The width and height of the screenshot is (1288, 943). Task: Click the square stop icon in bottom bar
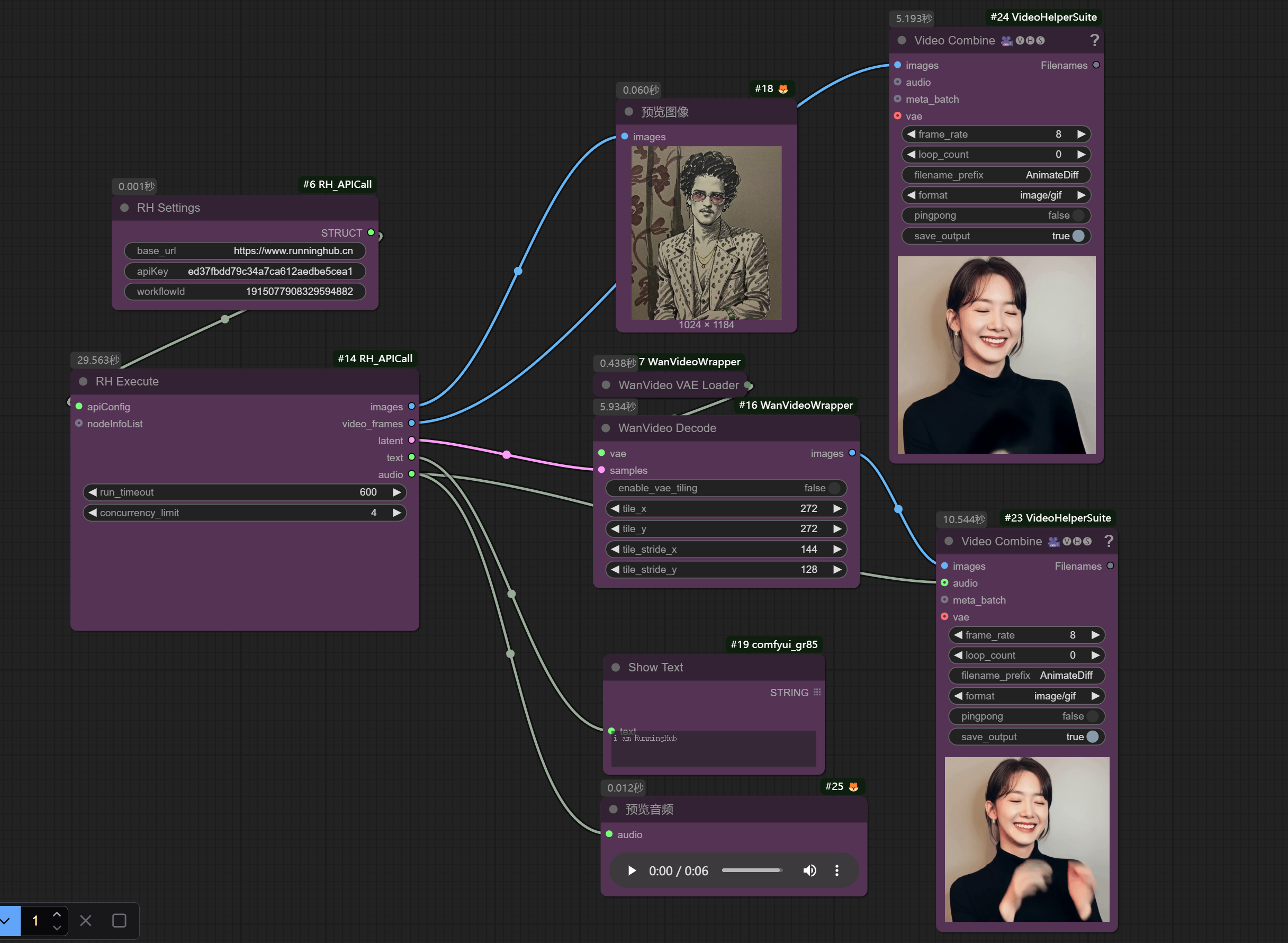tap(119, 920)
